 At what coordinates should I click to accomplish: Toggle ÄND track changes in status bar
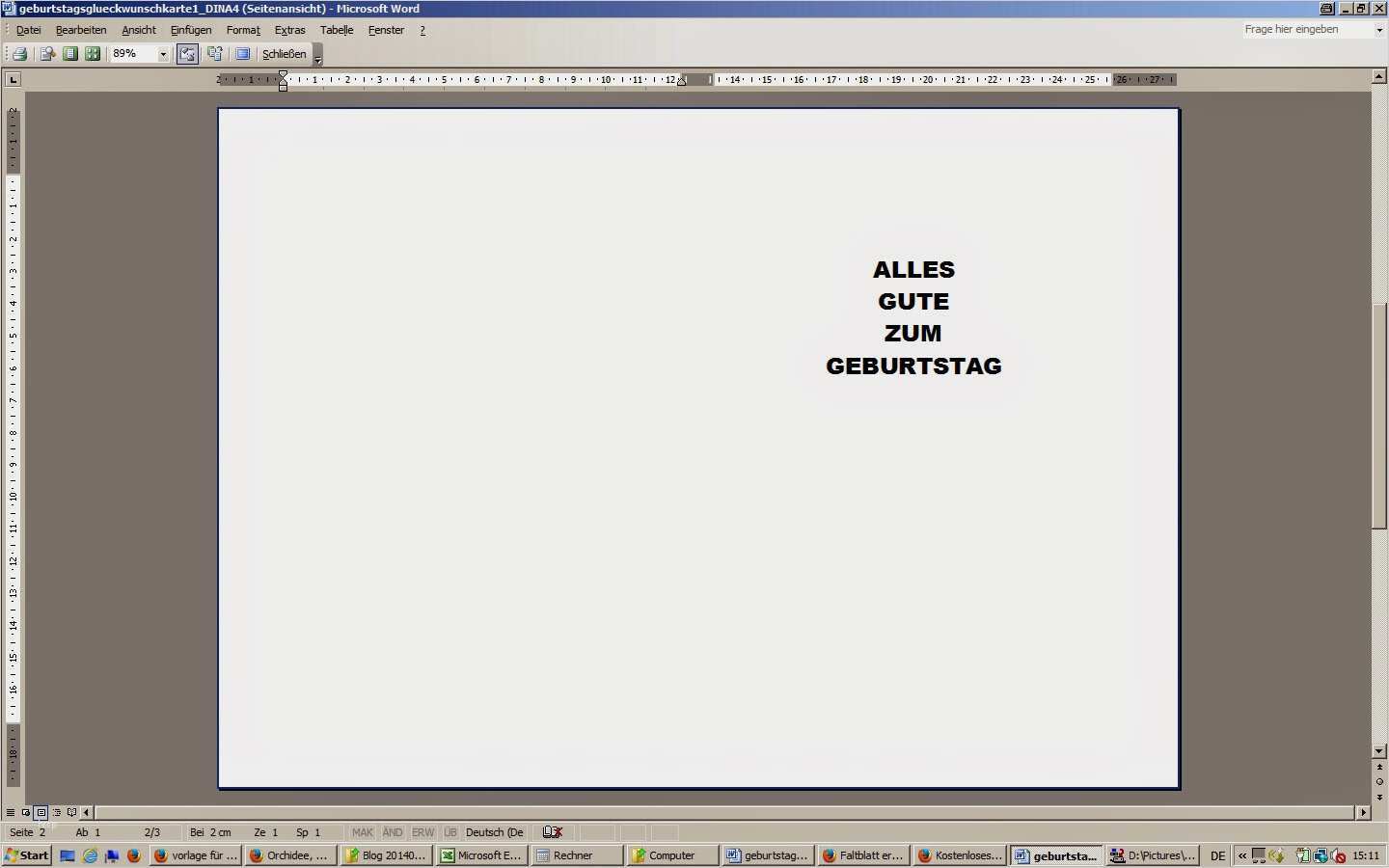[x=393, y=832]
